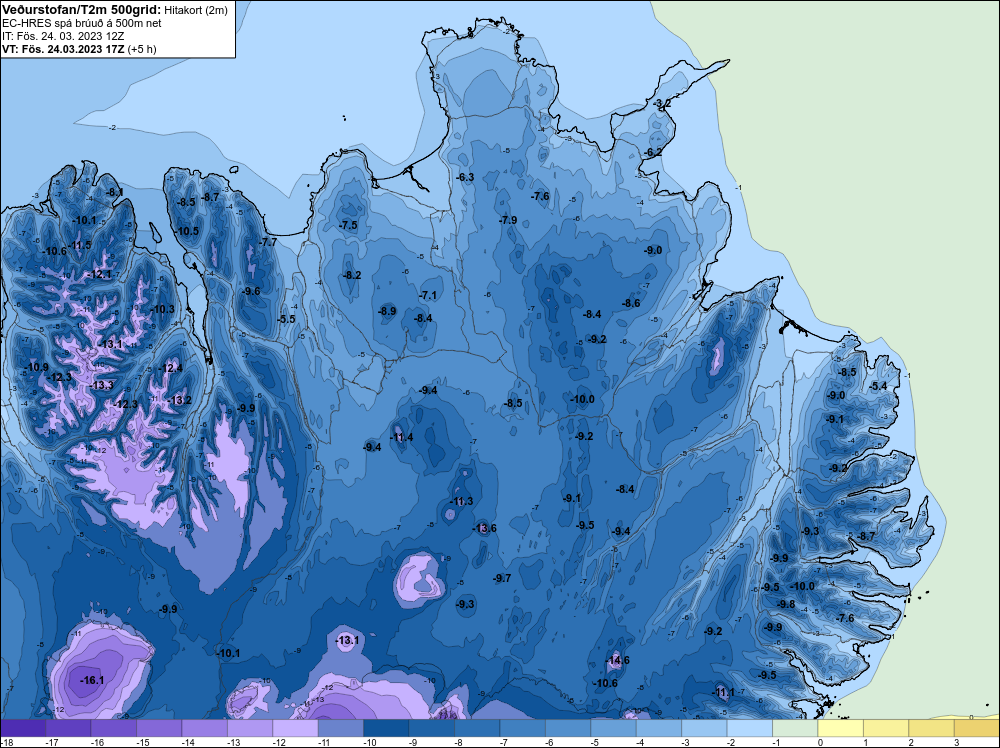Select the orange-yellow legend swatch labeled 3
This screenshot has height=748, width=1000.
(x=977, y=728)
